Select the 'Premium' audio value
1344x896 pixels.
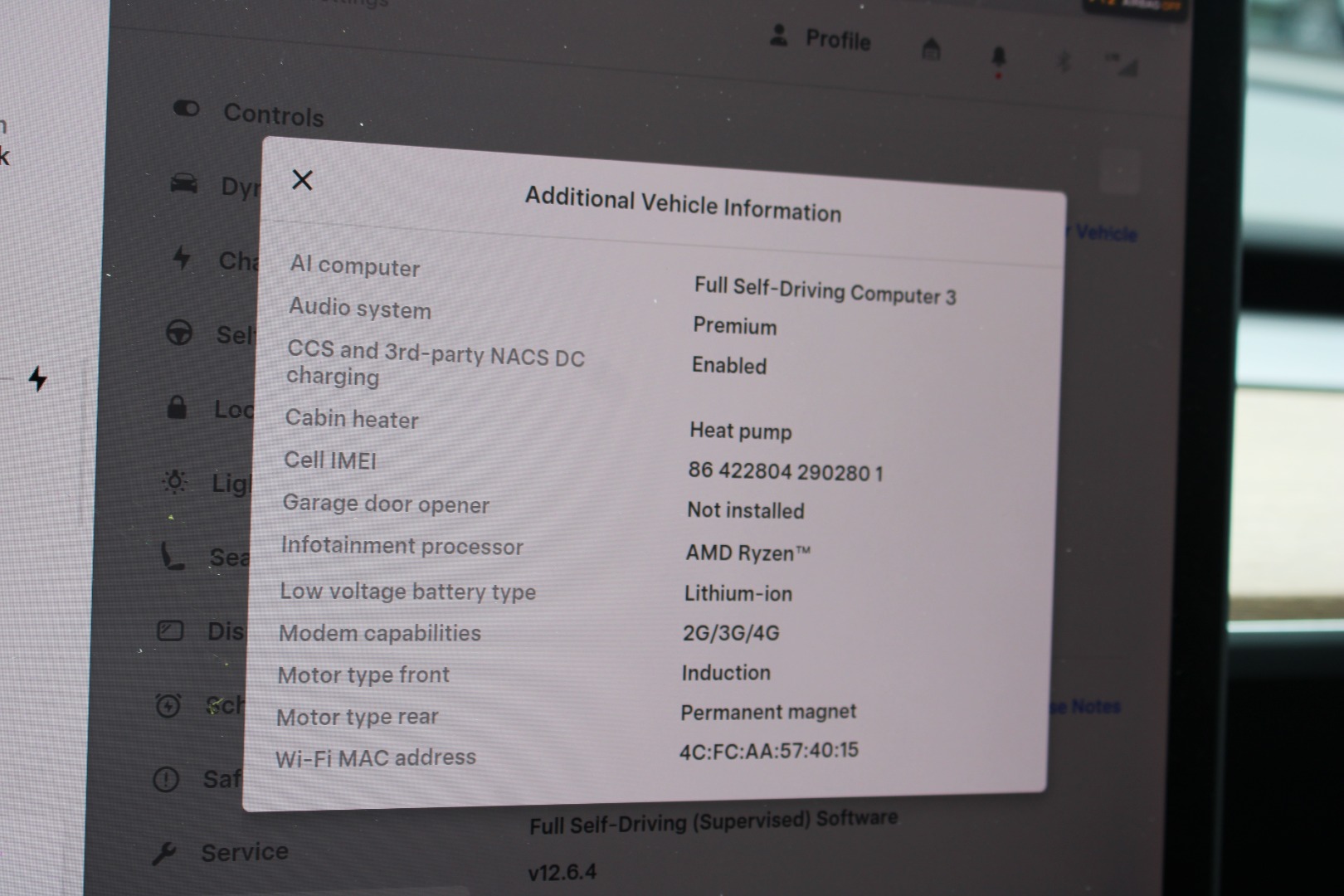click(x=735, y=326)
